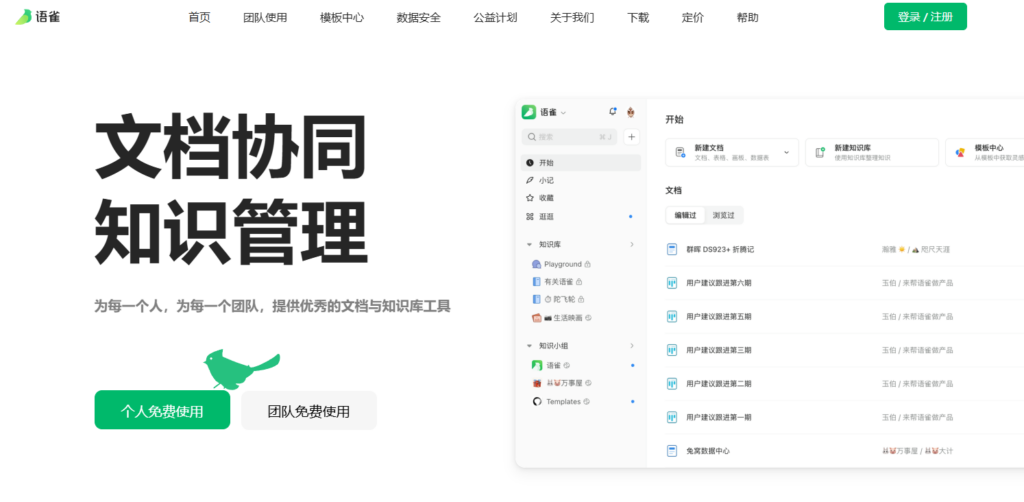Image resolution: width=1024 pixels, height=502 pixels.
Task: Open document title 用户建议跟进第三期
Action: point(719,350)
